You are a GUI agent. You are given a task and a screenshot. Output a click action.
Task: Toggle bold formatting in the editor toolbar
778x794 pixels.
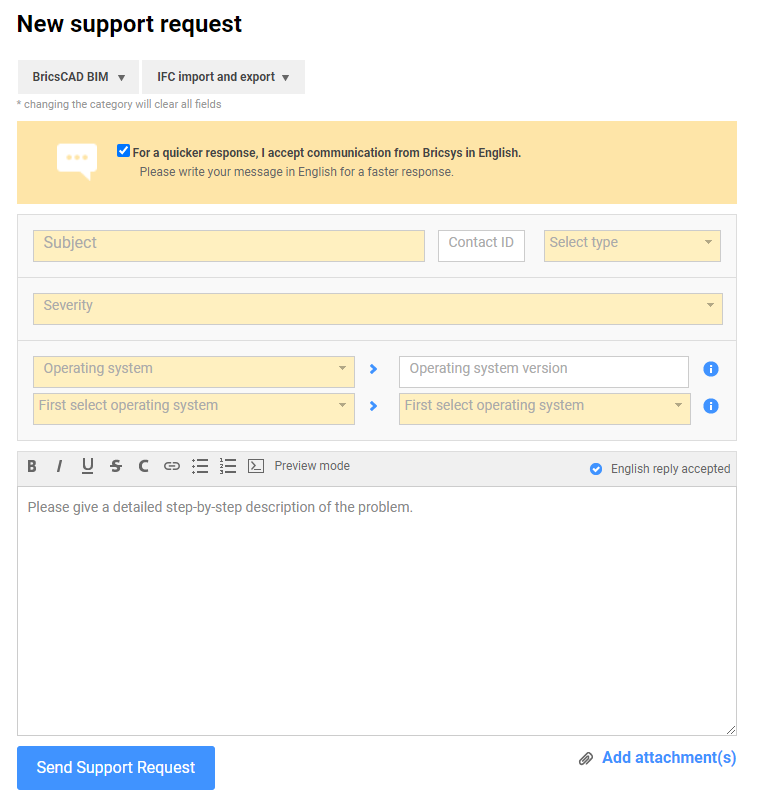point(32,466)
